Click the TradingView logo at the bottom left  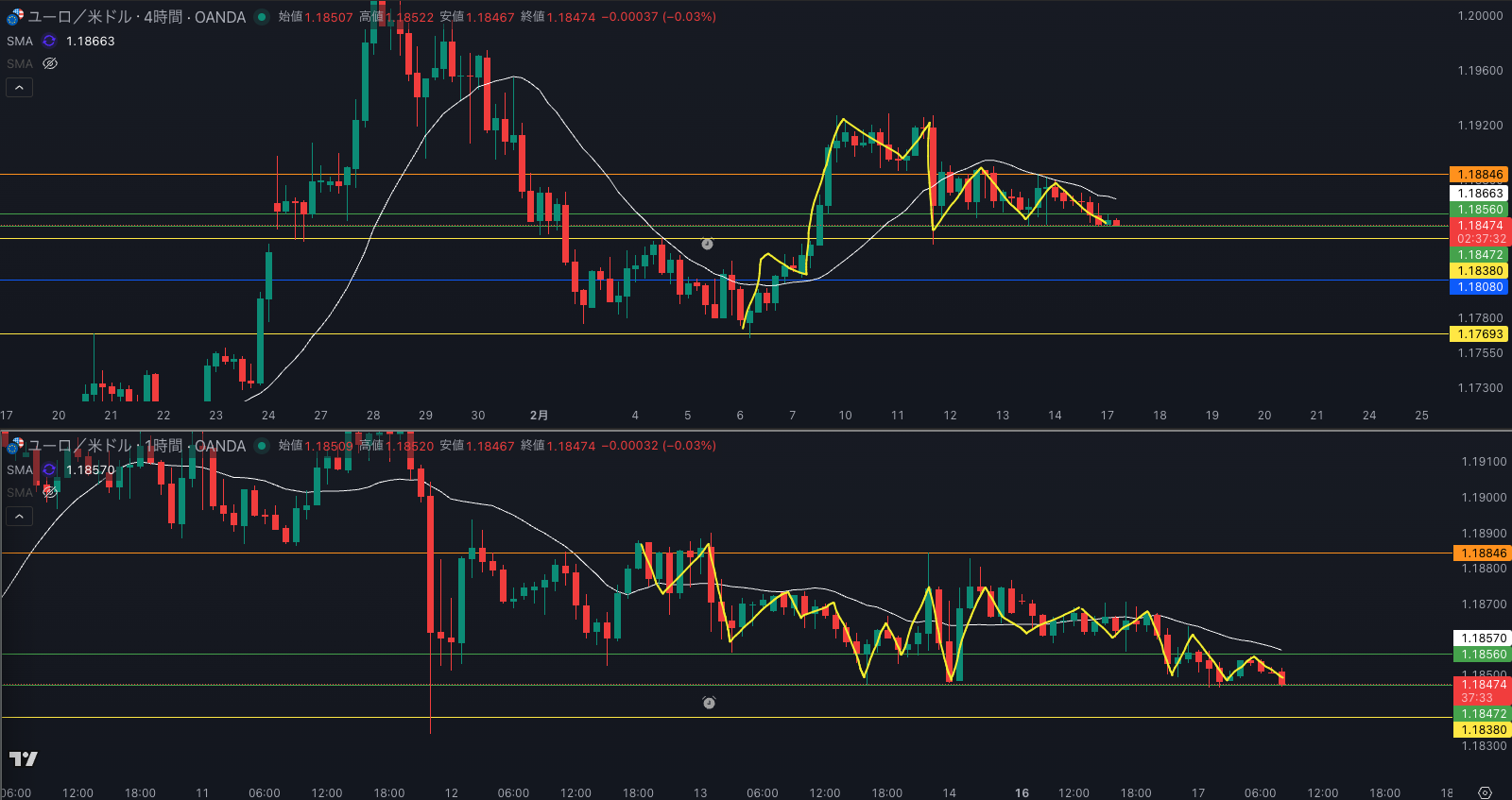click(x=24, y=758)
